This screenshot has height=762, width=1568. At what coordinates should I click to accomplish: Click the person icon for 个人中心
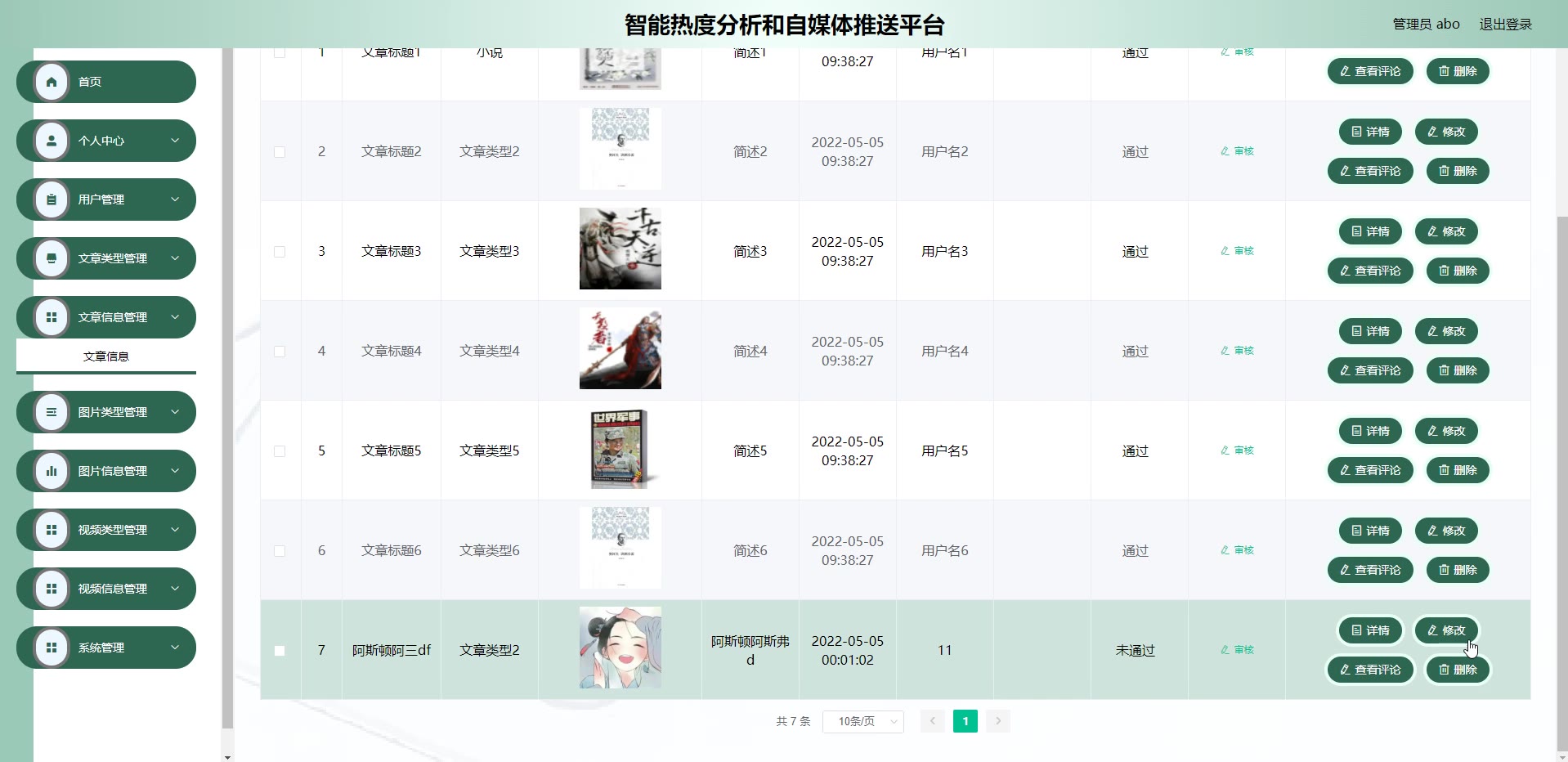(52, 141)
